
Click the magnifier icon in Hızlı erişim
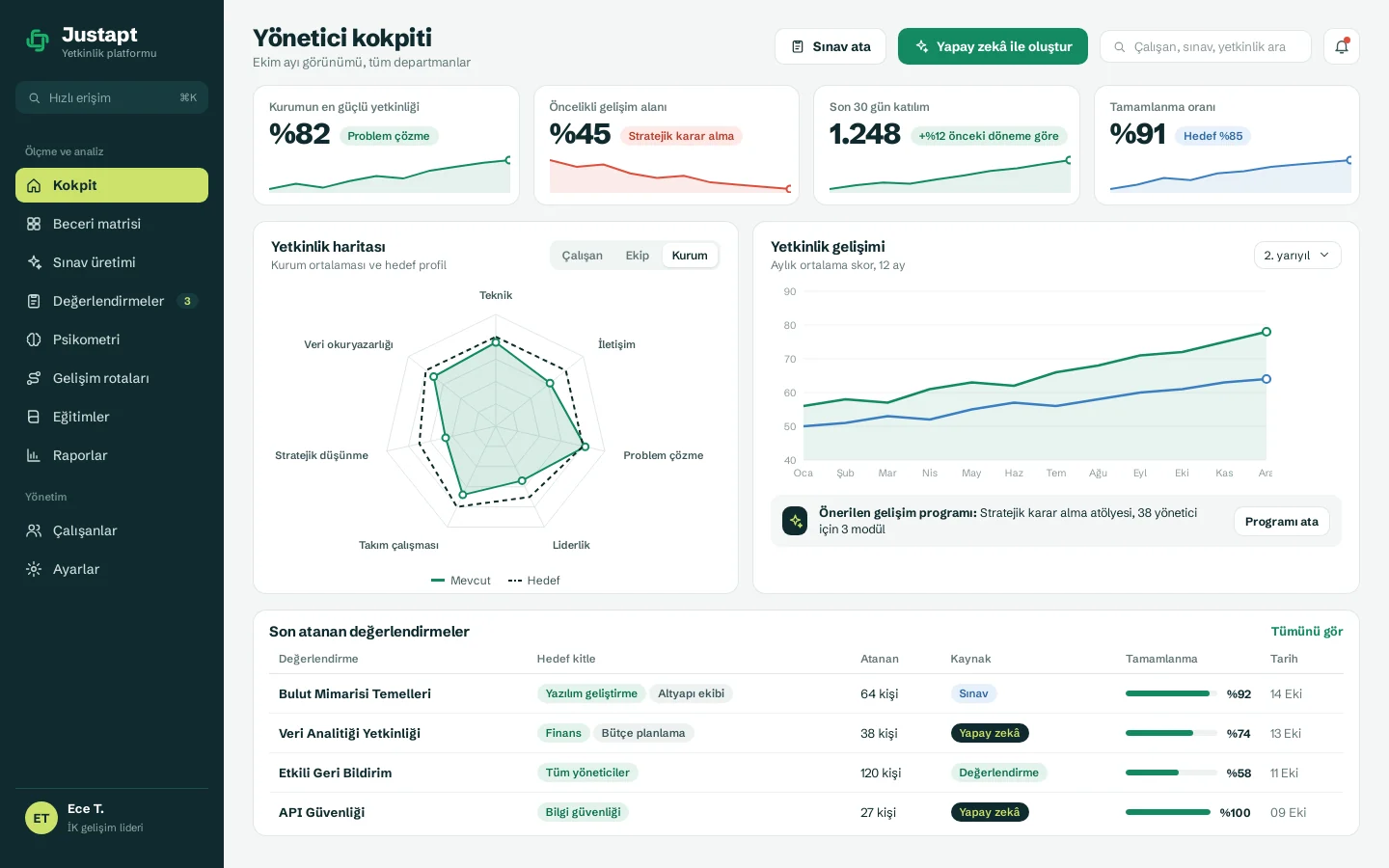pos(35,98)
